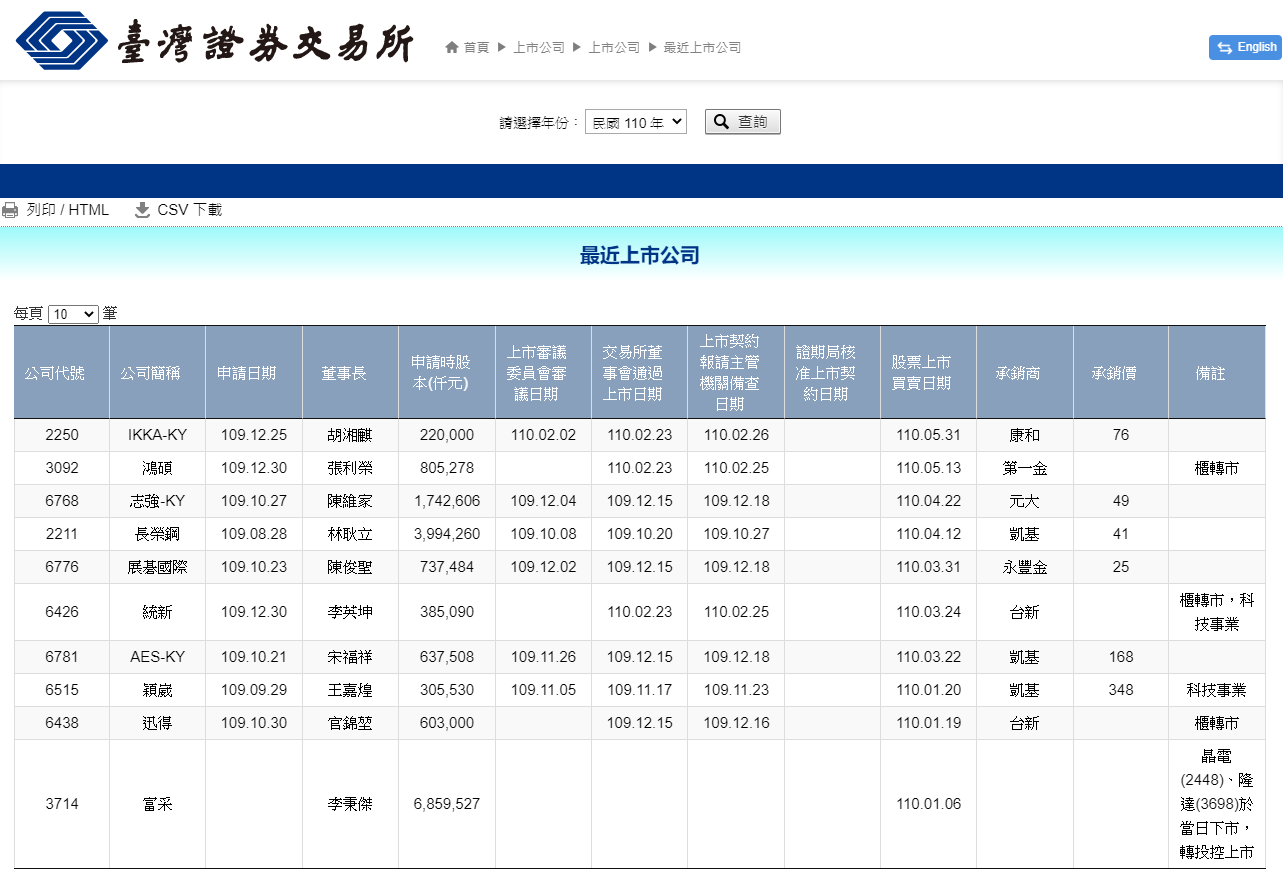
Task: Select company name 統新
Action: click(158, 612)
